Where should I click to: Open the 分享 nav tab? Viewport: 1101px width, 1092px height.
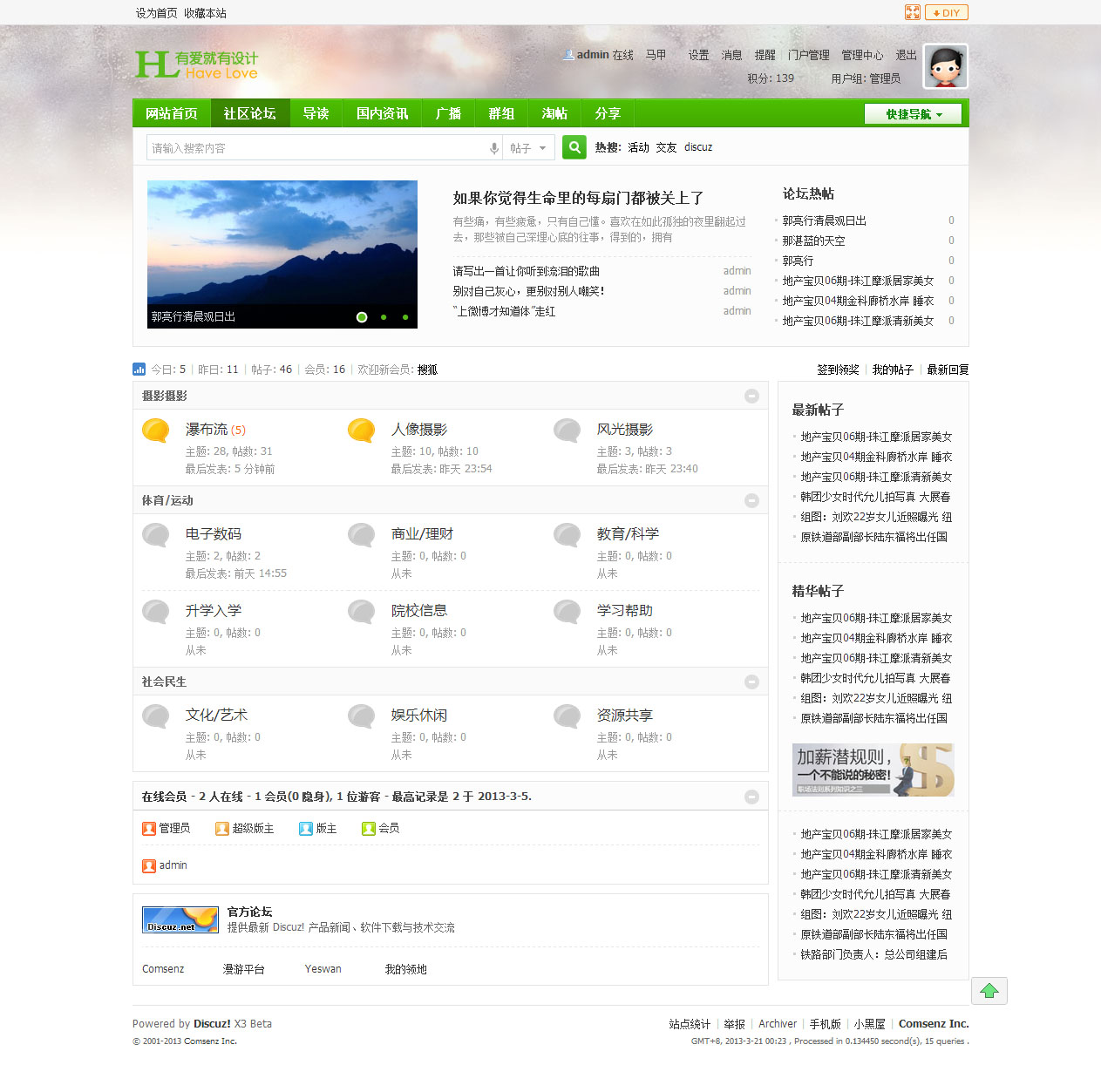click(608, 113)
